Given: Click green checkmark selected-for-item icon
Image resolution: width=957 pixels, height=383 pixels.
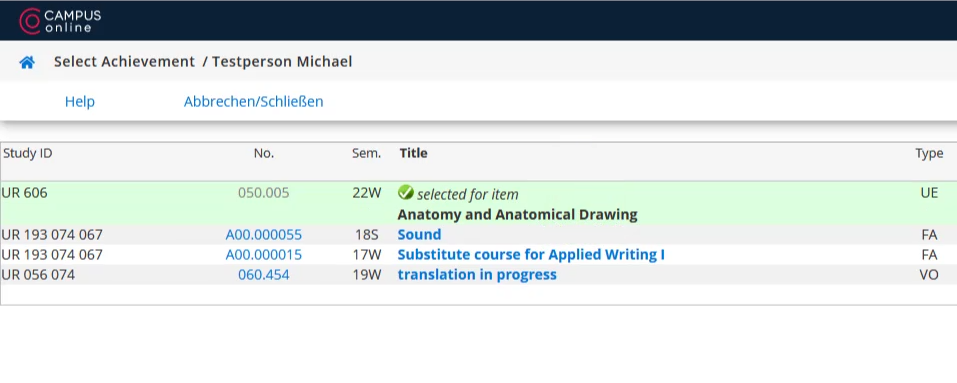Looking at the screenshot, I should (405, 193).
